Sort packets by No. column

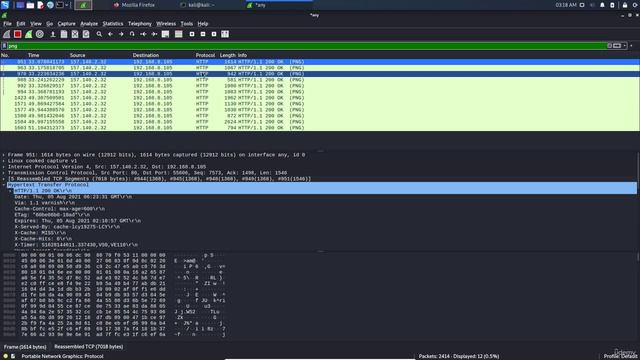pyautogui.click(x=5, y=55)
